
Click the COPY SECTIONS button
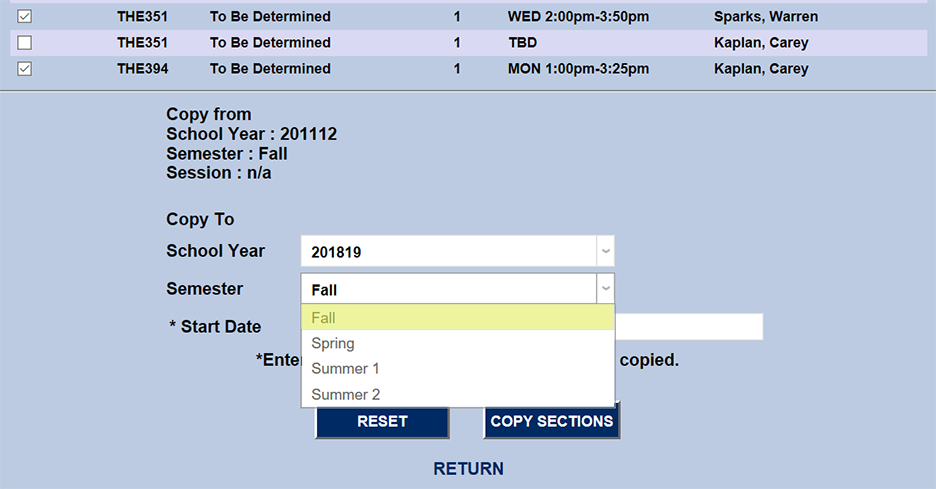point(551,421)
